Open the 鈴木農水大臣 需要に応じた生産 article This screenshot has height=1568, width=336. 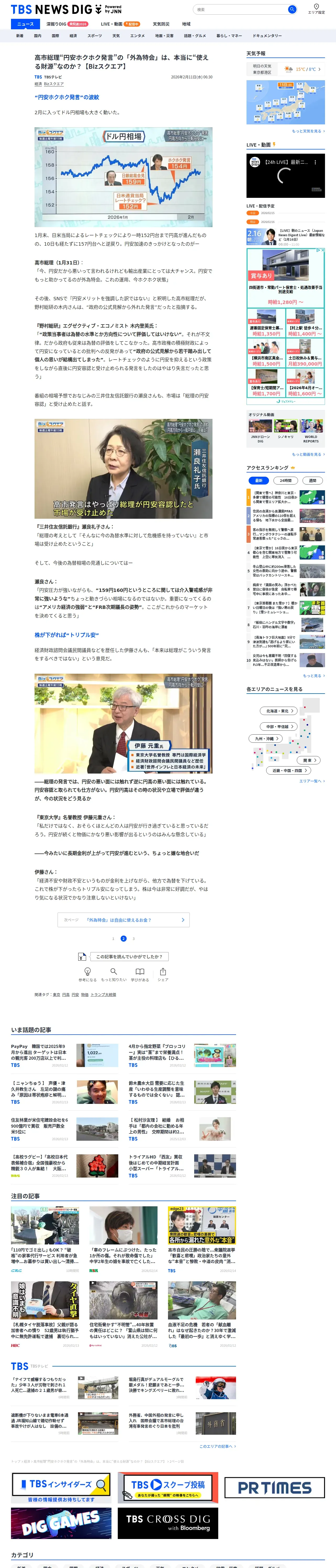pos(182,1093)
